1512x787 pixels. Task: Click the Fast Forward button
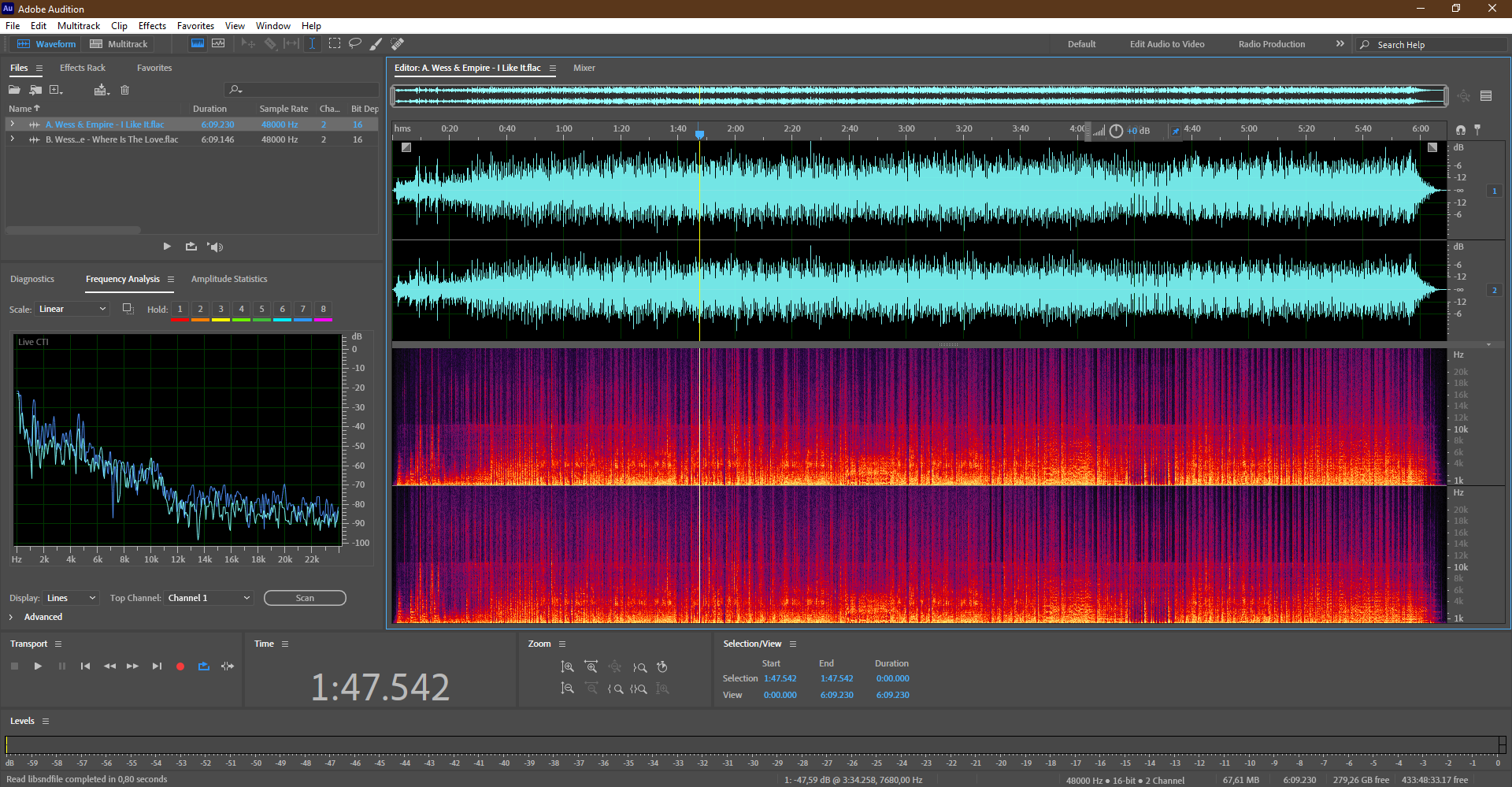132,666
